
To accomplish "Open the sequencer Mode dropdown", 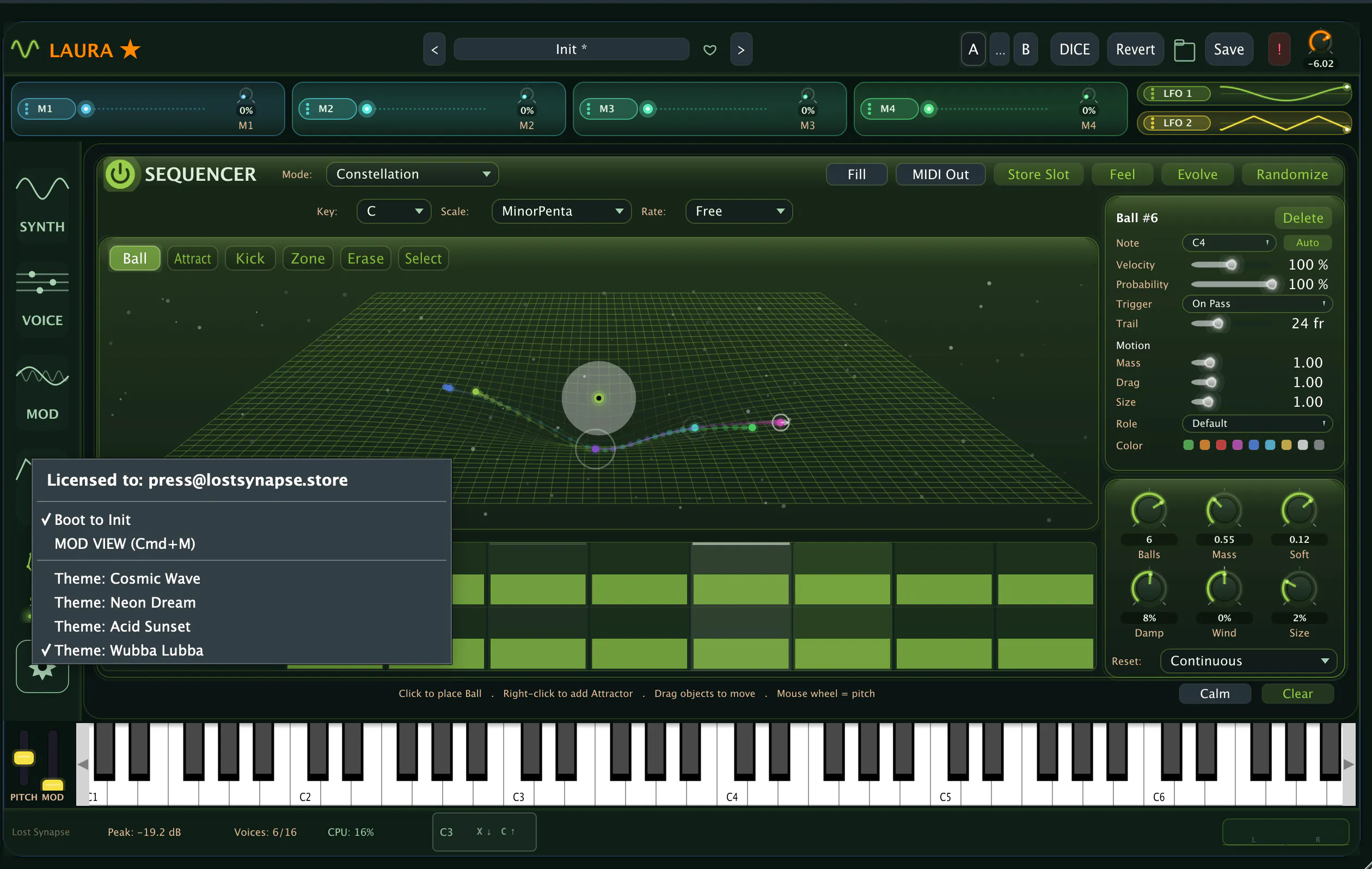I will tap(412, 174).
